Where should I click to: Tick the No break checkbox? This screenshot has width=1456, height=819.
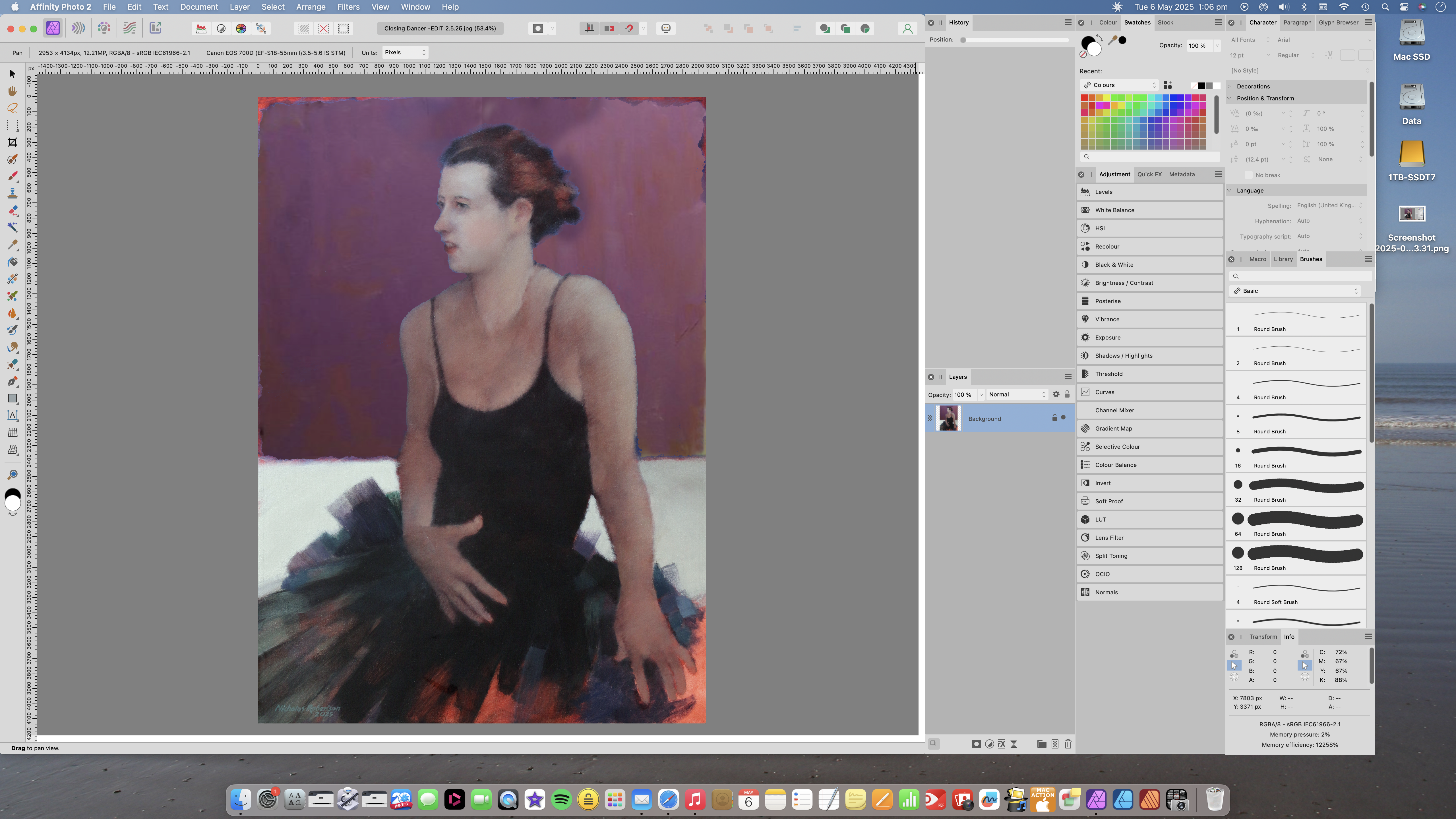(x=1249, y=175)
